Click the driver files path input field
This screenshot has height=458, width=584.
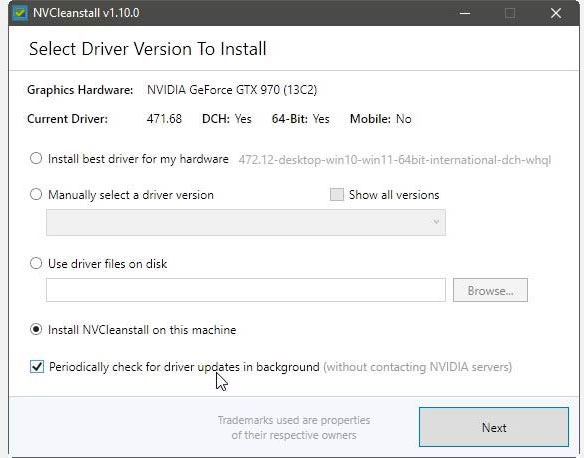click(246, 290)
